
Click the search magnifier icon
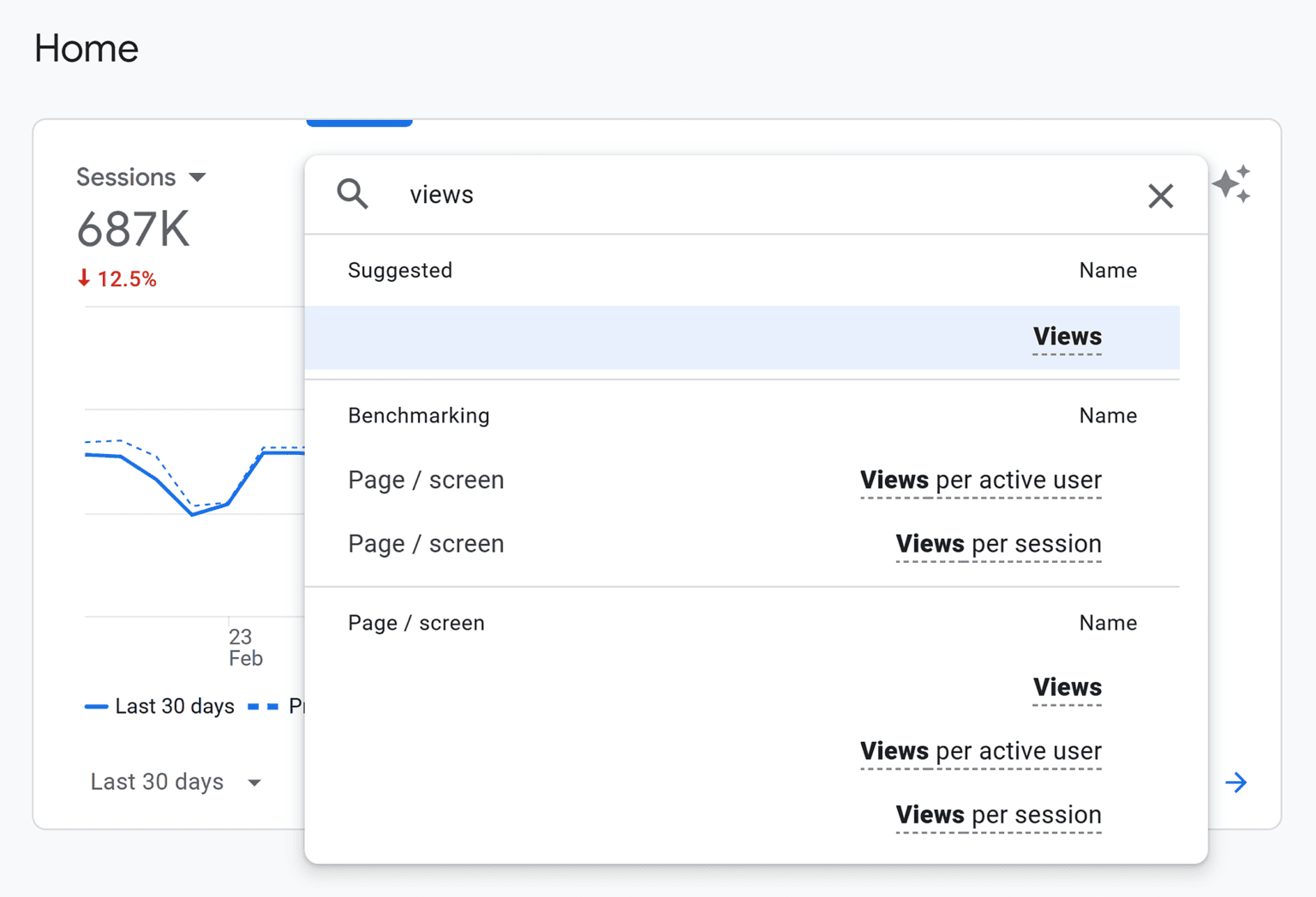[352, 194]
